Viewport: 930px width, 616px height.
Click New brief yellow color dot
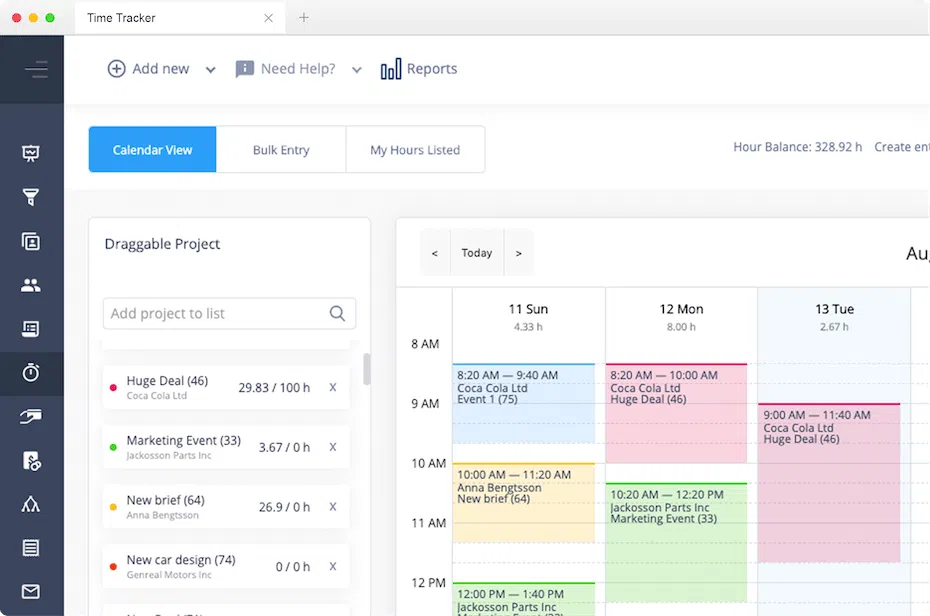(113, 507)
